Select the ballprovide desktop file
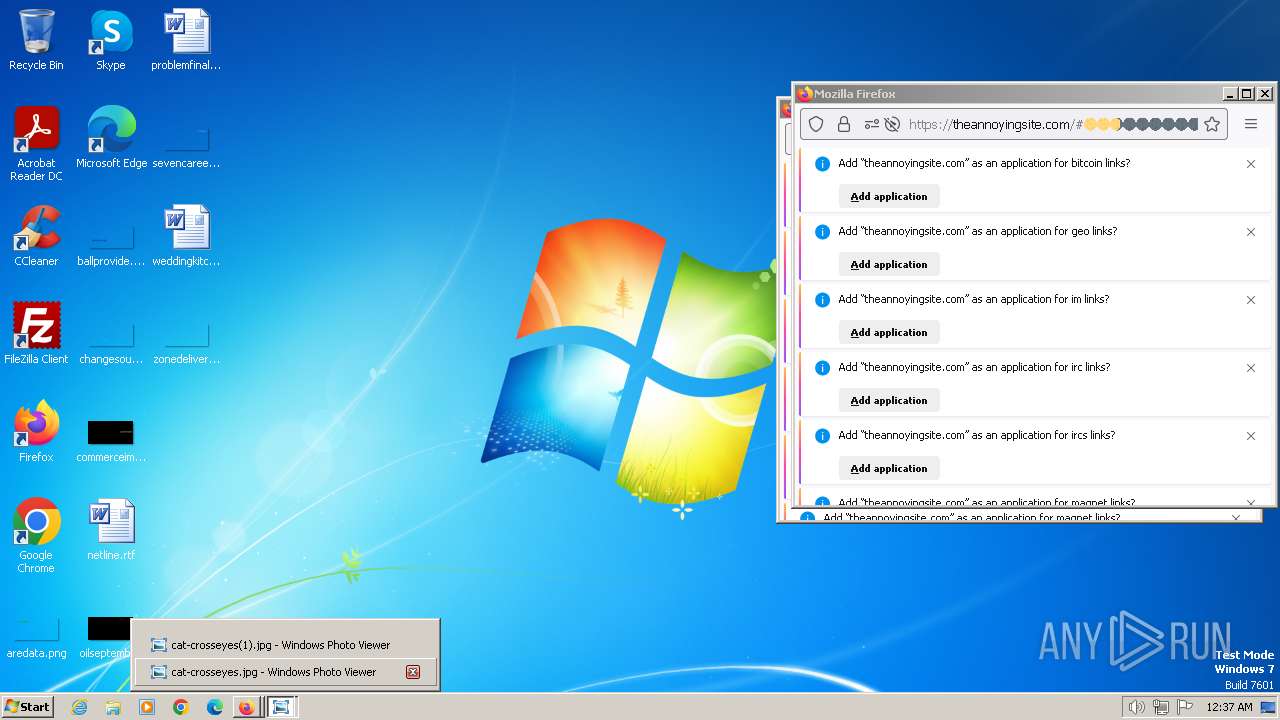Screen dimensions: 1280x720 coord(111,244)
